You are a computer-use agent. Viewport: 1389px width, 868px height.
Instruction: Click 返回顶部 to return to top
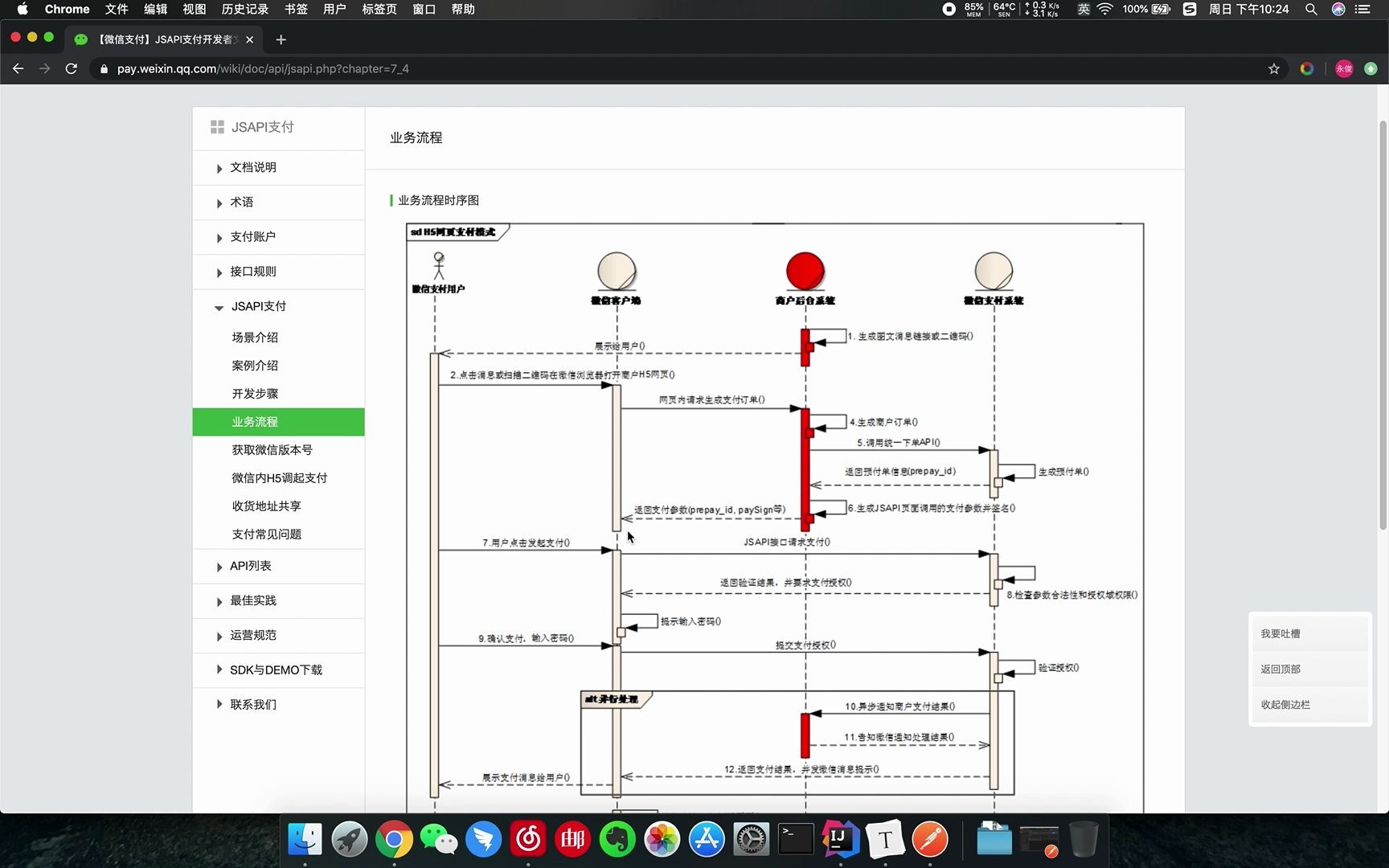coord(1309,669)
